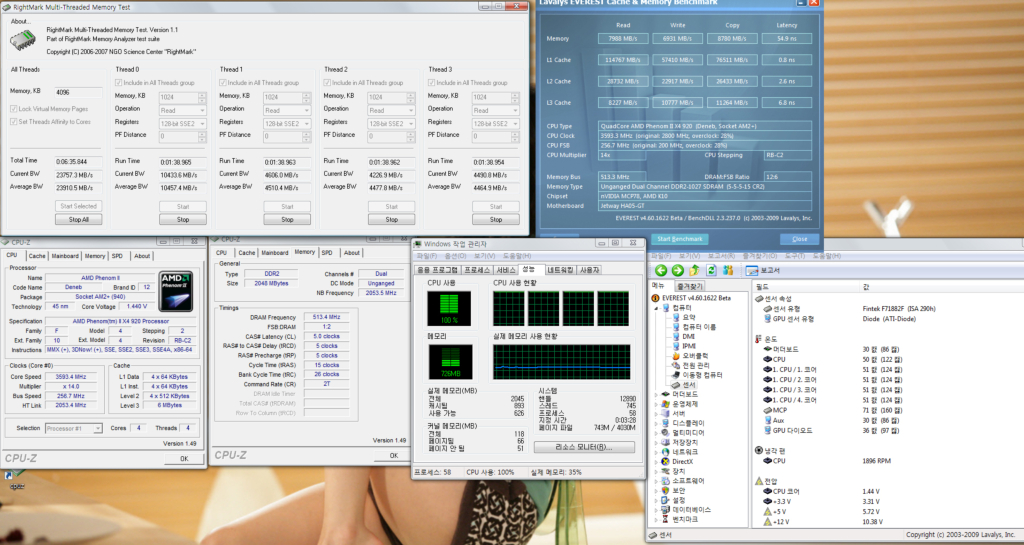Click the EVEREST 보고서 report toolbar icon
This screenshot has height=545, width=1024.
click(752, 270)
